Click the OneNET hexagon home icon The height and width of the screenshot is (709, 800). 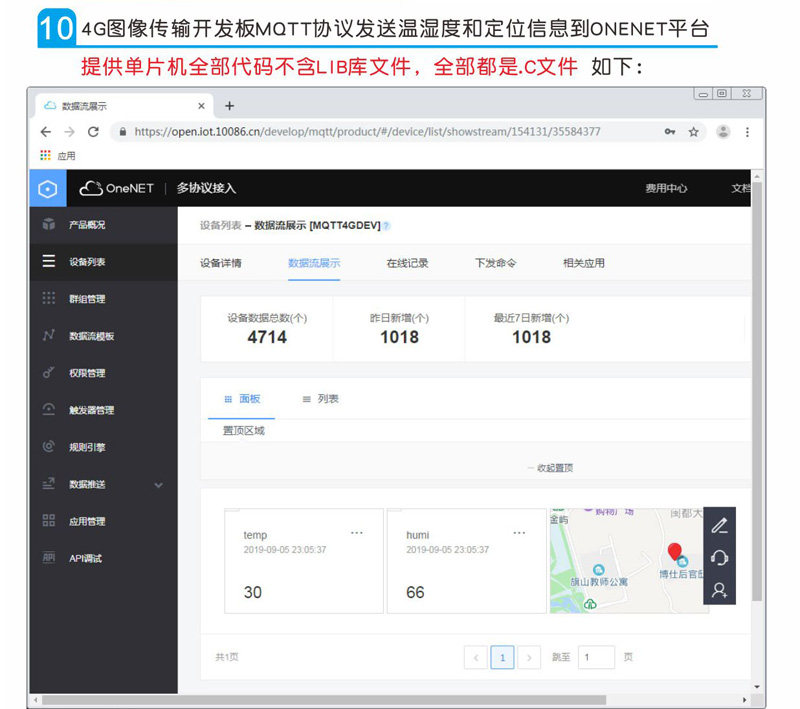47,189
